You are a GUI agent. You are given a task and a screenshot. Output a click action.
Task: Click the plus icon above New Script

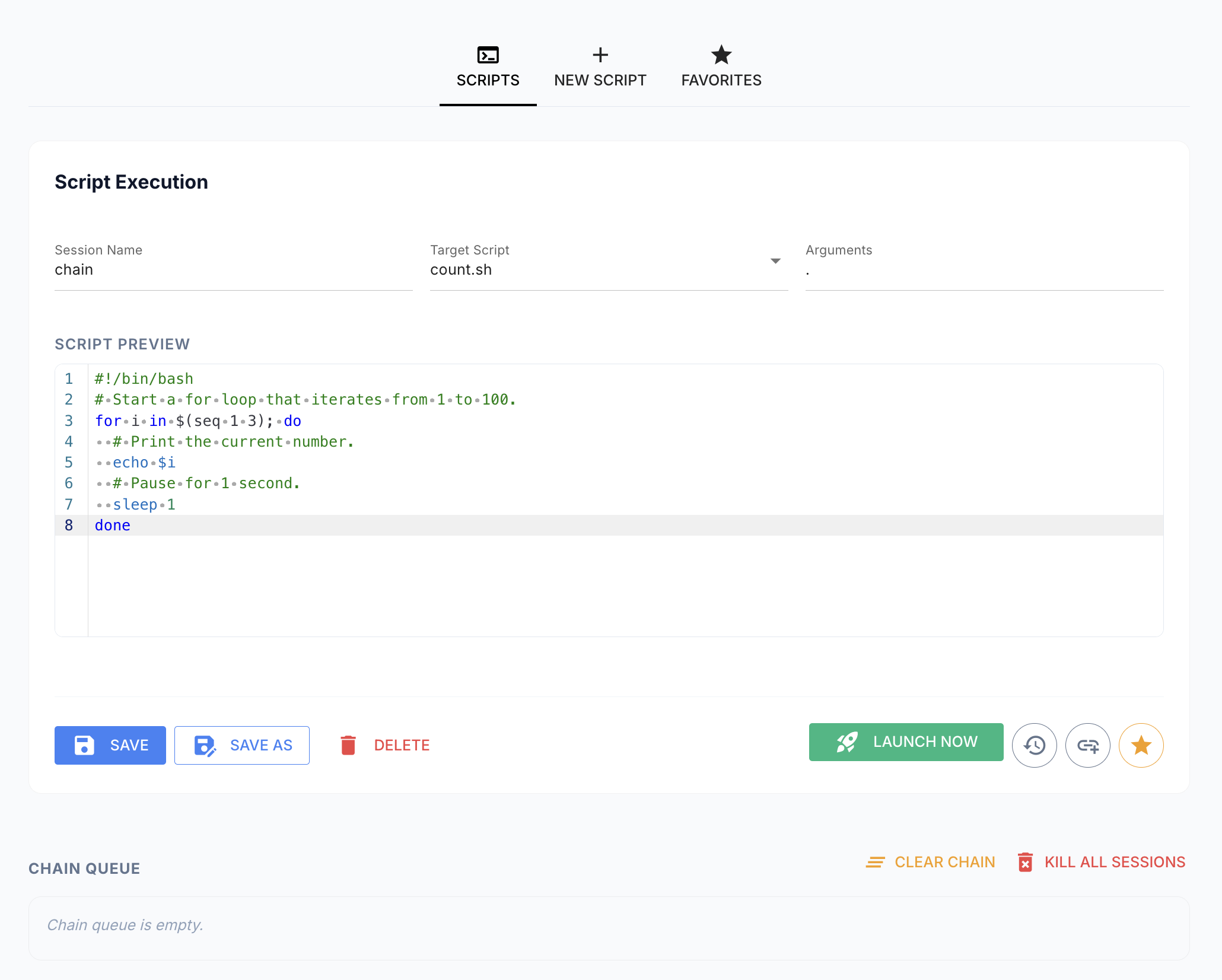(x=600, y=55)
